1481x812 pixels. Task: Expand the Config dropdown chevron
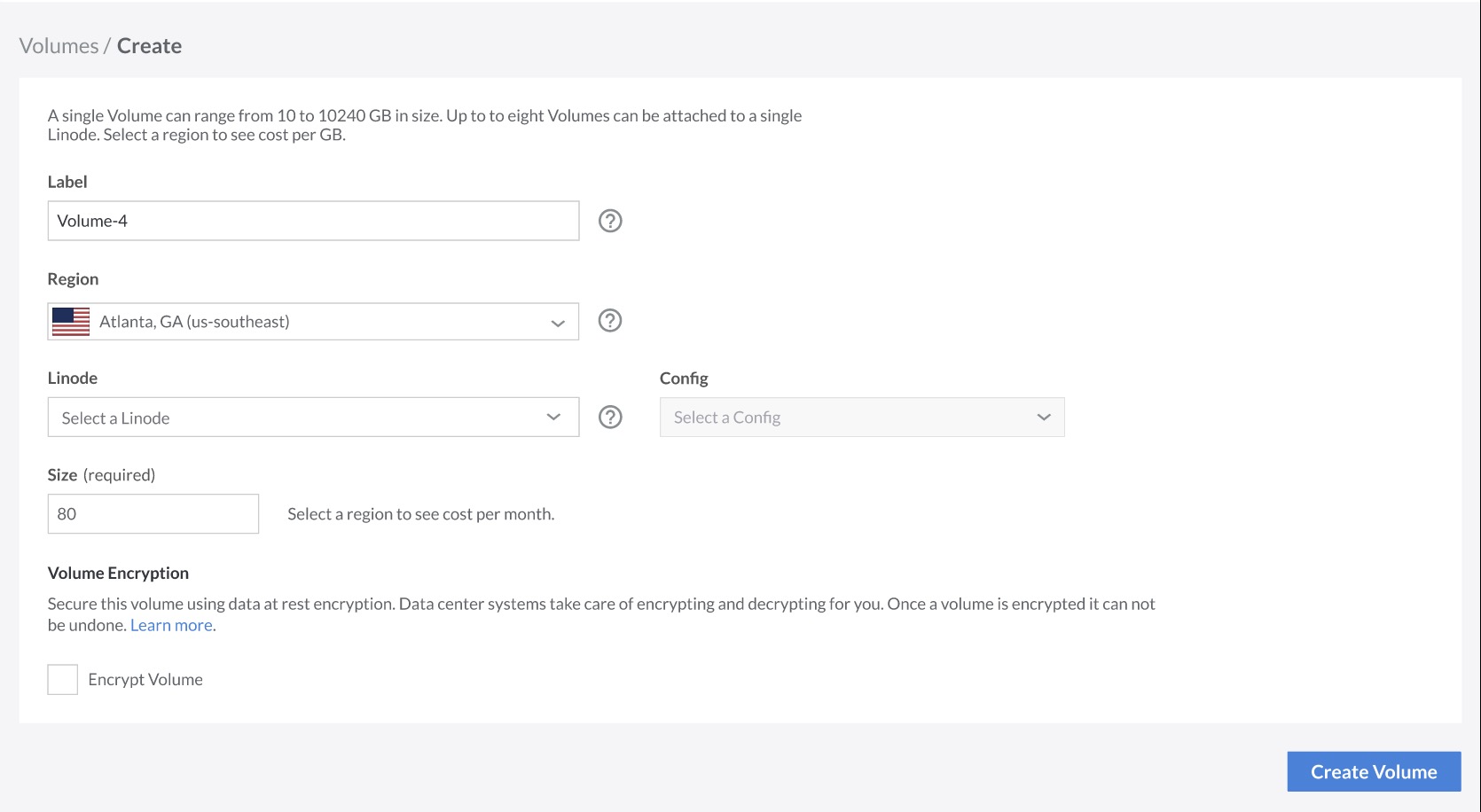(x=1044, y=418)
